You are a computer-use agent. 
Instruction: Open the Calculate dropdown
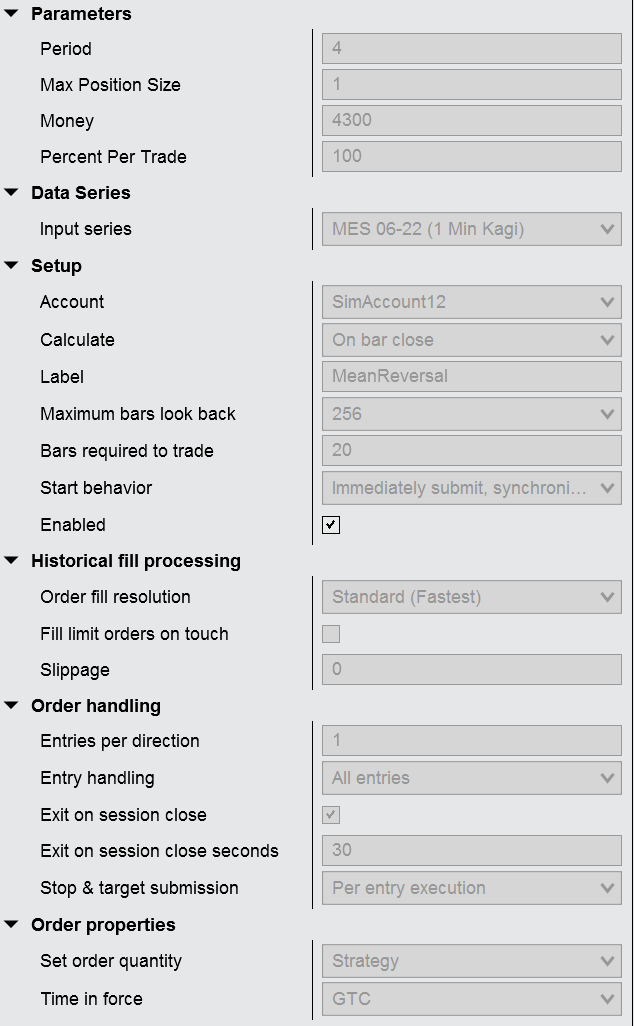click(x=471, y=340)
